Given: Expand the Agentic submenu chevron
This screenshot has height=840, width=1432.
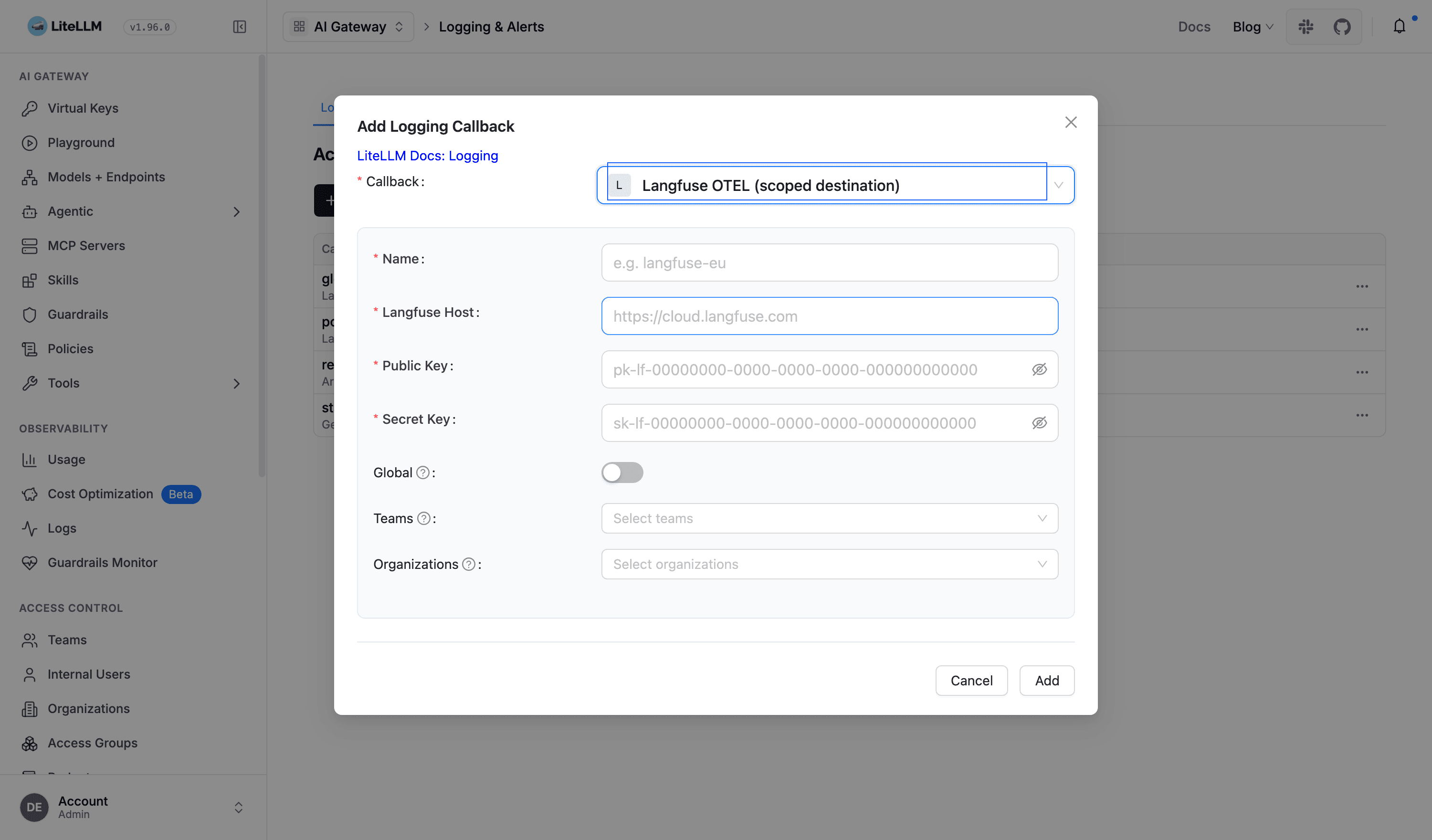Looking at the screenshot, I should pos(236,211).
